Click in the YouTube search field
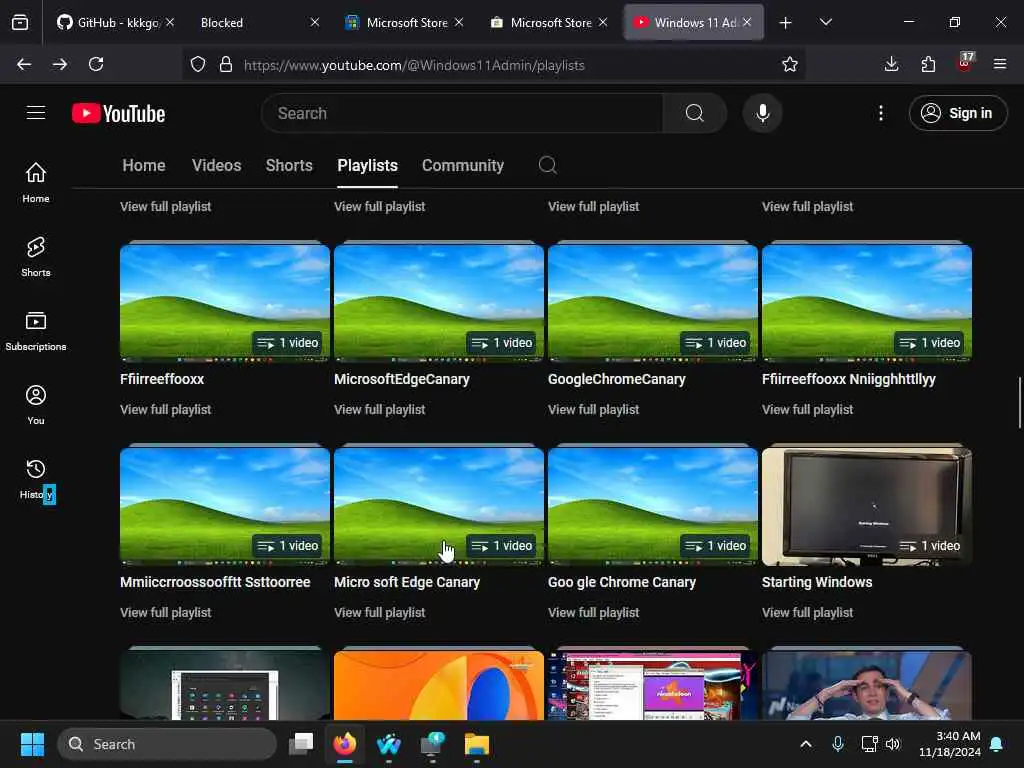Image resolution: width=1024 pixels, height=768 pixels. (462, 113)
